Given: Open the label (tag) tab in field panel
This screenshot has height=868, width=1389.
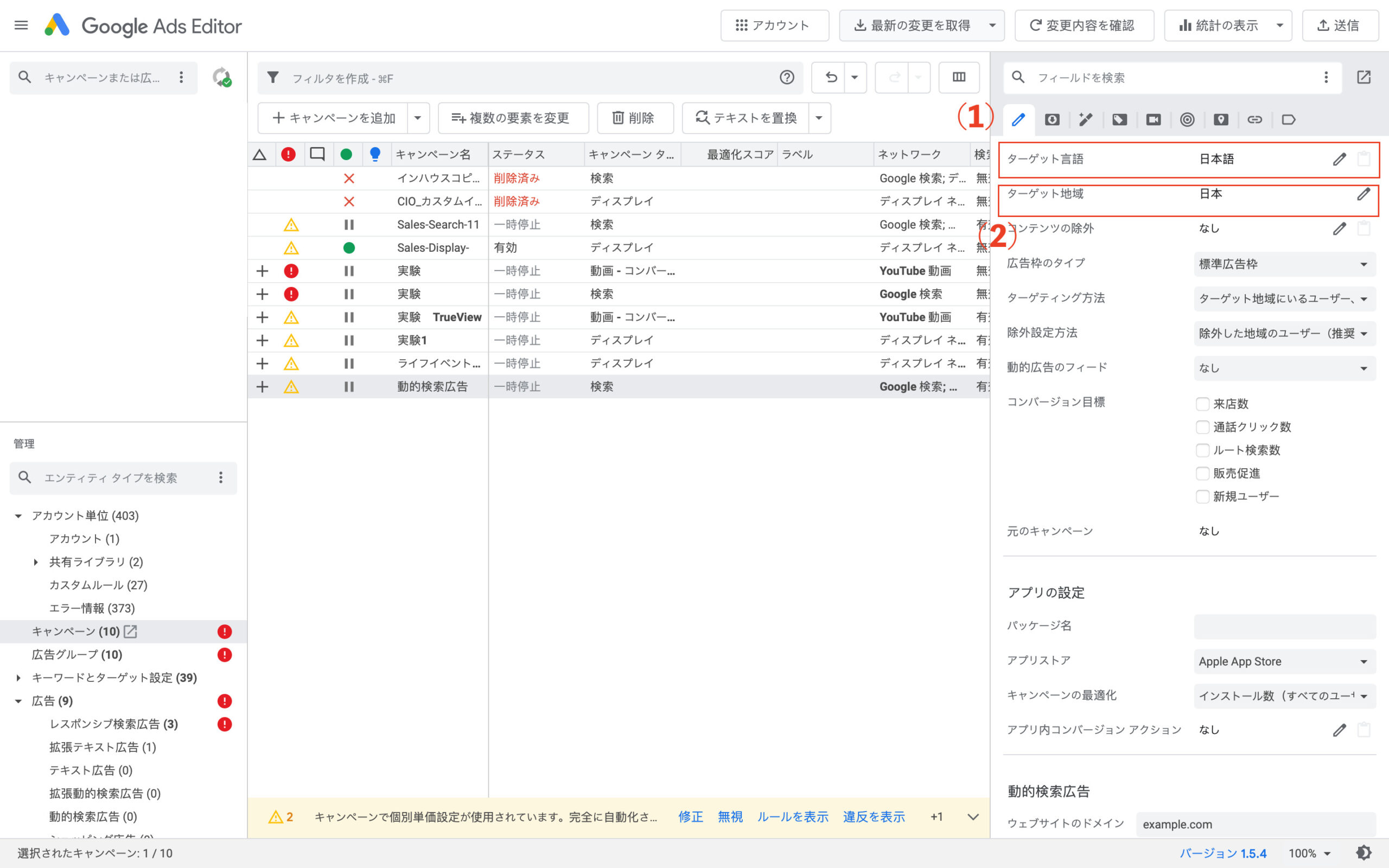Looking at the screenshot, I should click(x=1119, y=119).
